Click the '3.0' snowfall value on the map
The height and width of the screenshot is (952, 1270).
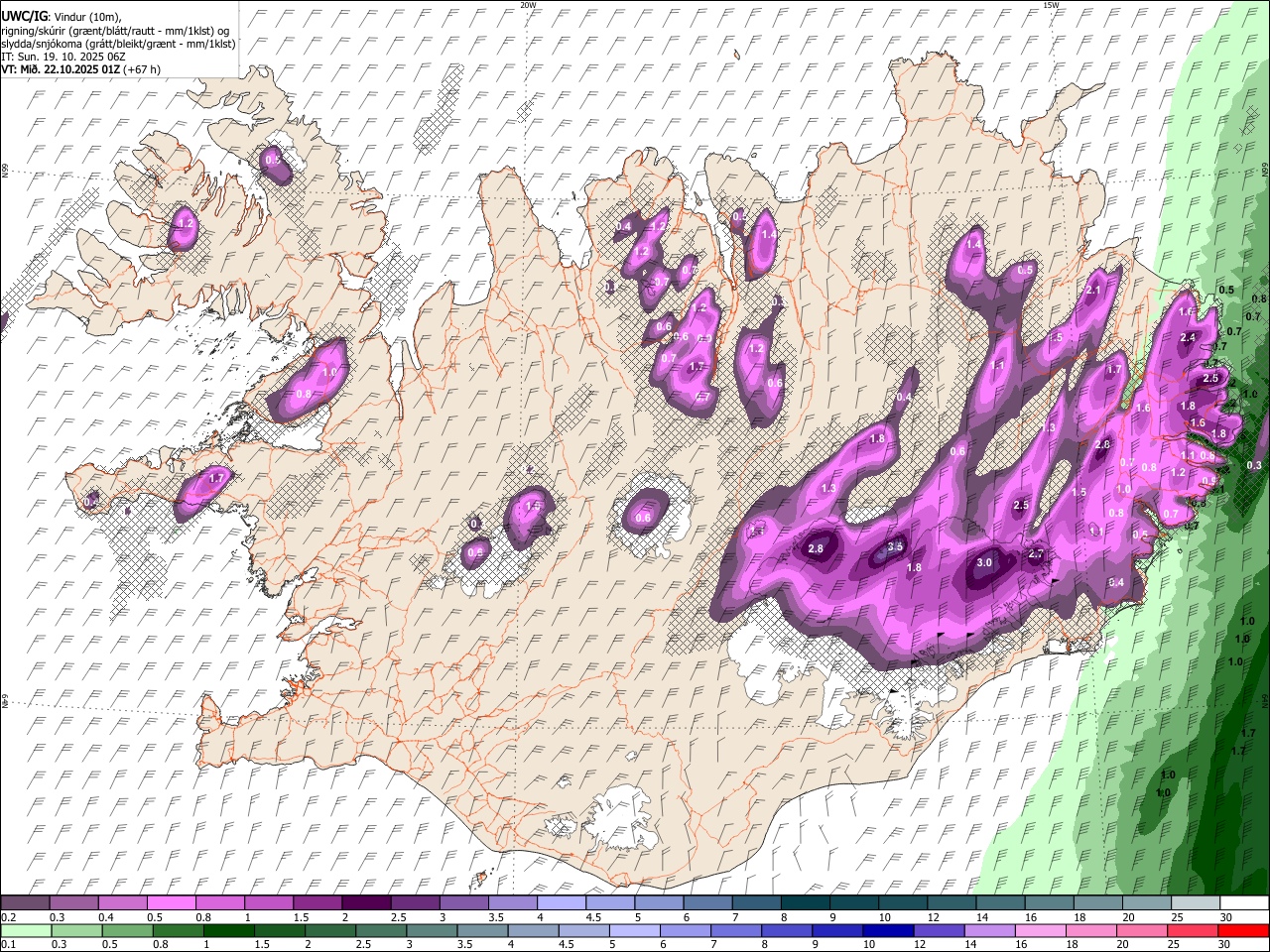pyautogui.click(x=984, y=562)
